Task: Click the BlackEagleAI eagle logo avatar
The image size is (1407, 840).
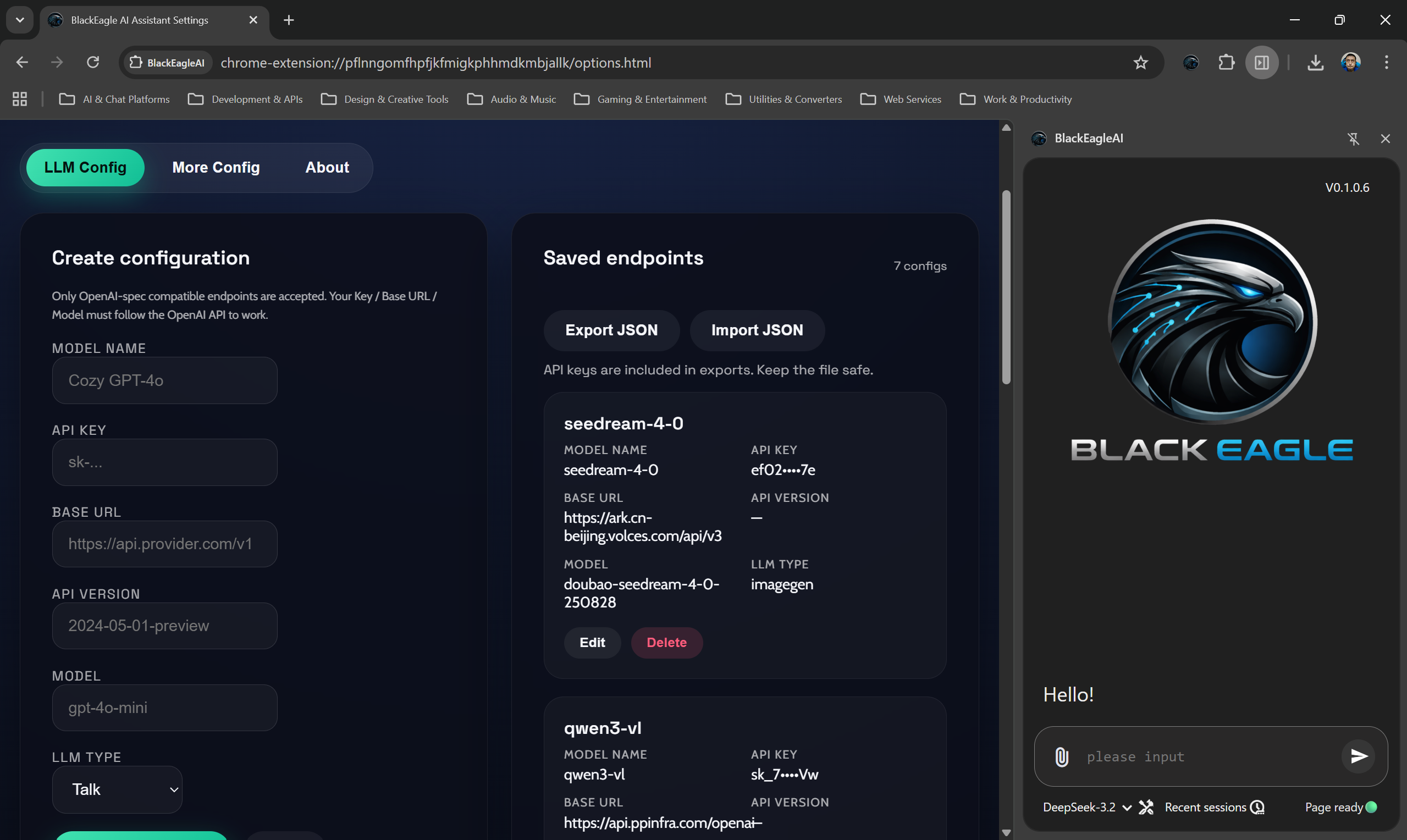Action: click(x=1039, y=137)
